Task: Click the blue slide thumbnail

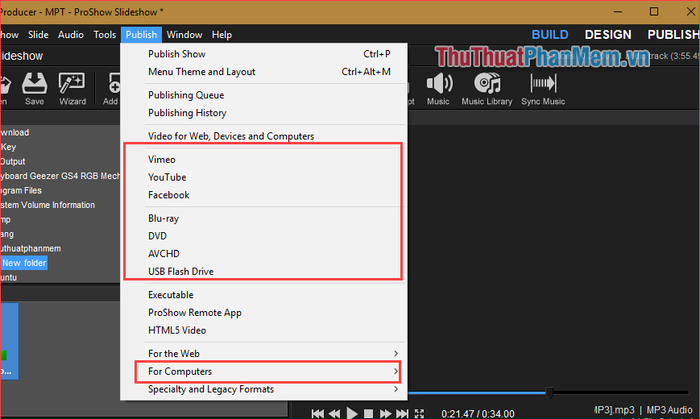Action: pos(9,341)
